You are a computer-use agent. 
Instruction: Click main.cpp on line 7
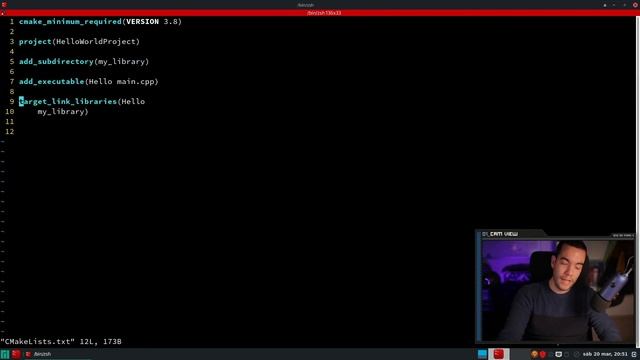coord(136,82)
